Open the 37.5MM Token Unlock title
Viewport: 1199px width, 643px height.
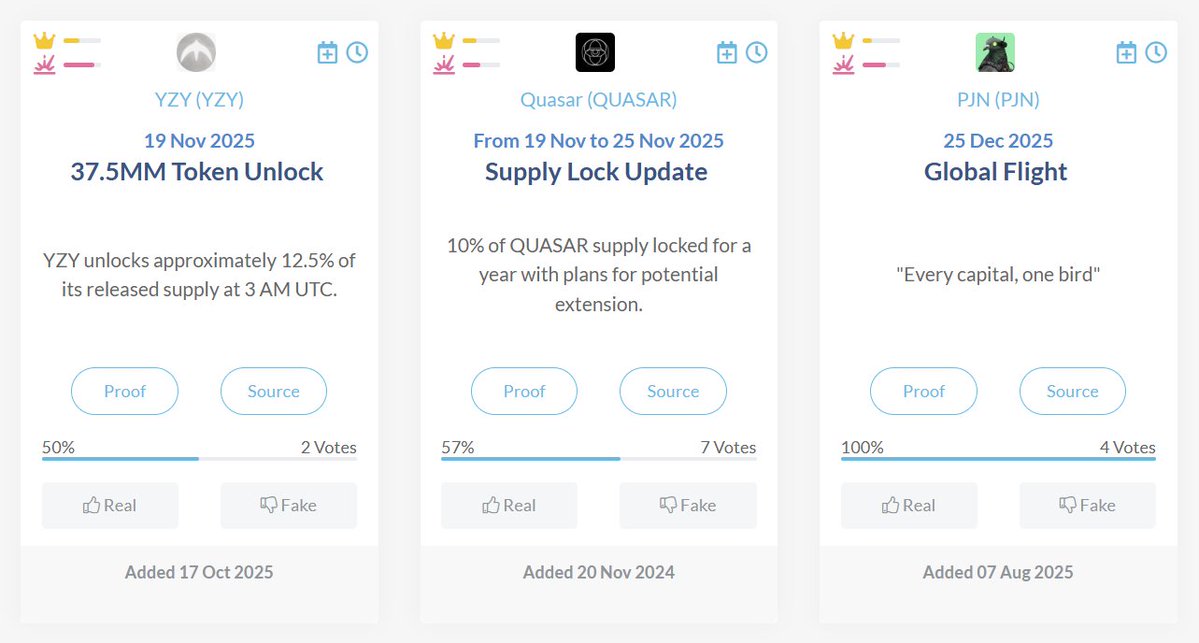(197, 171)
